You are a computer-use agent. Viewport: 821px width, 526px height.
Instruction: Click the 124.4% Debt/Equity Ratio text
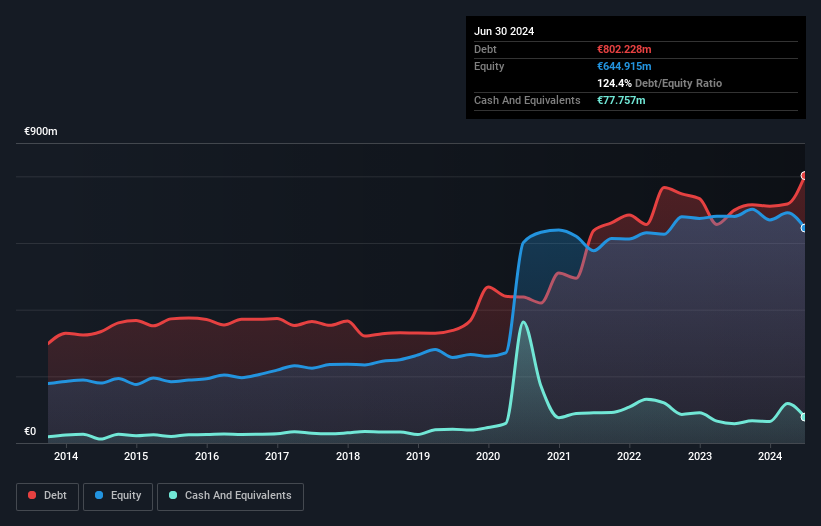[x=659, y=83]
